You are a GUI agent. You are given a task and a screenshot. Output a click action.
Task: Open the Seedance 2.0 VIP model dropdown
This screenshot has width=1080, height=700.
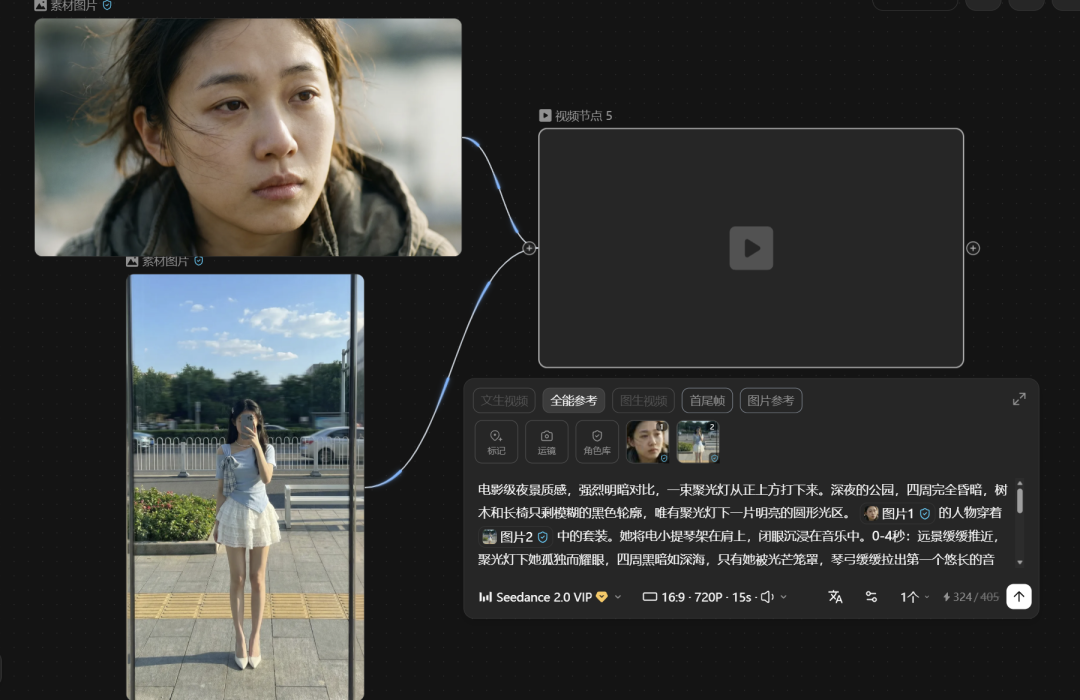(x=545, y=596)
